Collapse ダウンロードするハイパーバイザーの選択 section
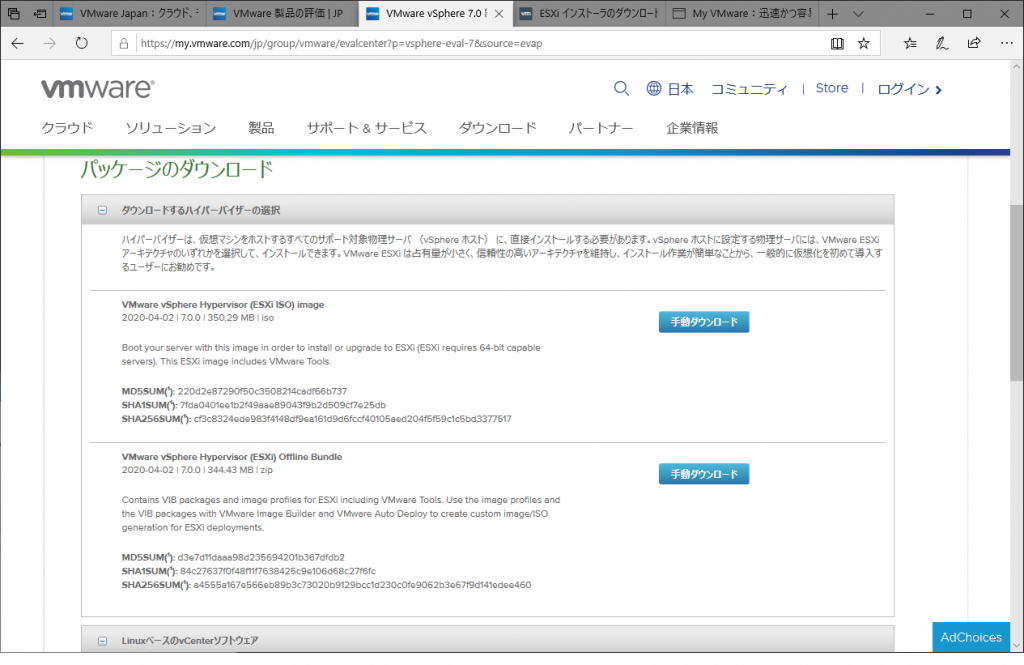Viewport: 1024px width, 665px height. (103, 210)
